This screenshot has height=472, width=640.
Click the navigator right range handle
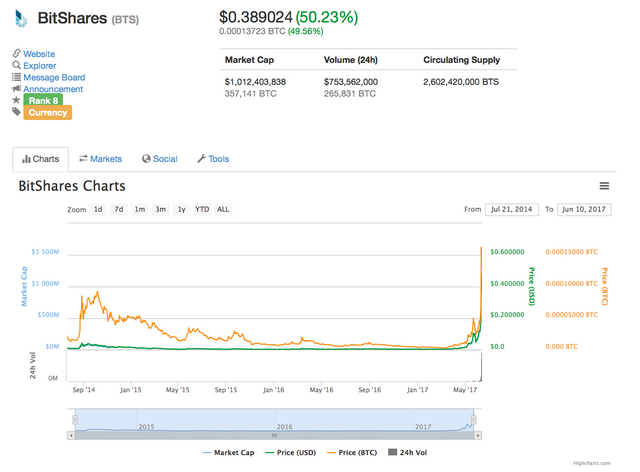[x=474, y=420]
